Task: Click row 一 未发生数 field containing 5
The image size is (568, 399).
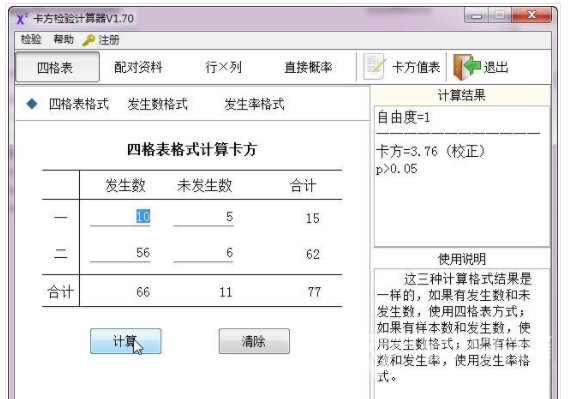Action: (203, 217)
